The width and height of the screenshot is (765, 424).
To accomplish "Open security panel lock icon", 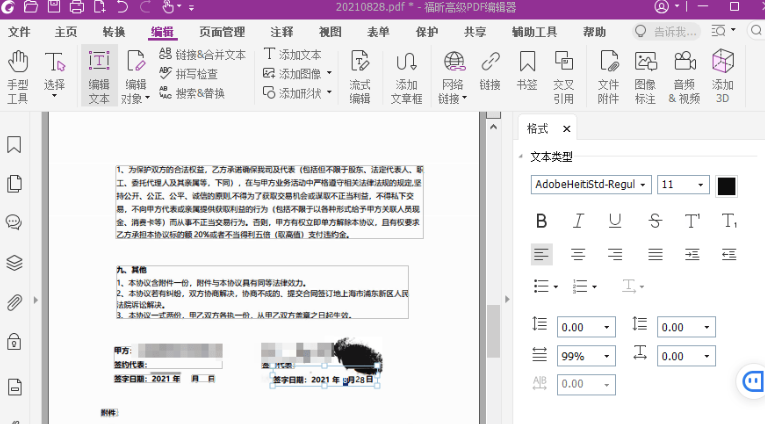I will (x=14, y=342).
